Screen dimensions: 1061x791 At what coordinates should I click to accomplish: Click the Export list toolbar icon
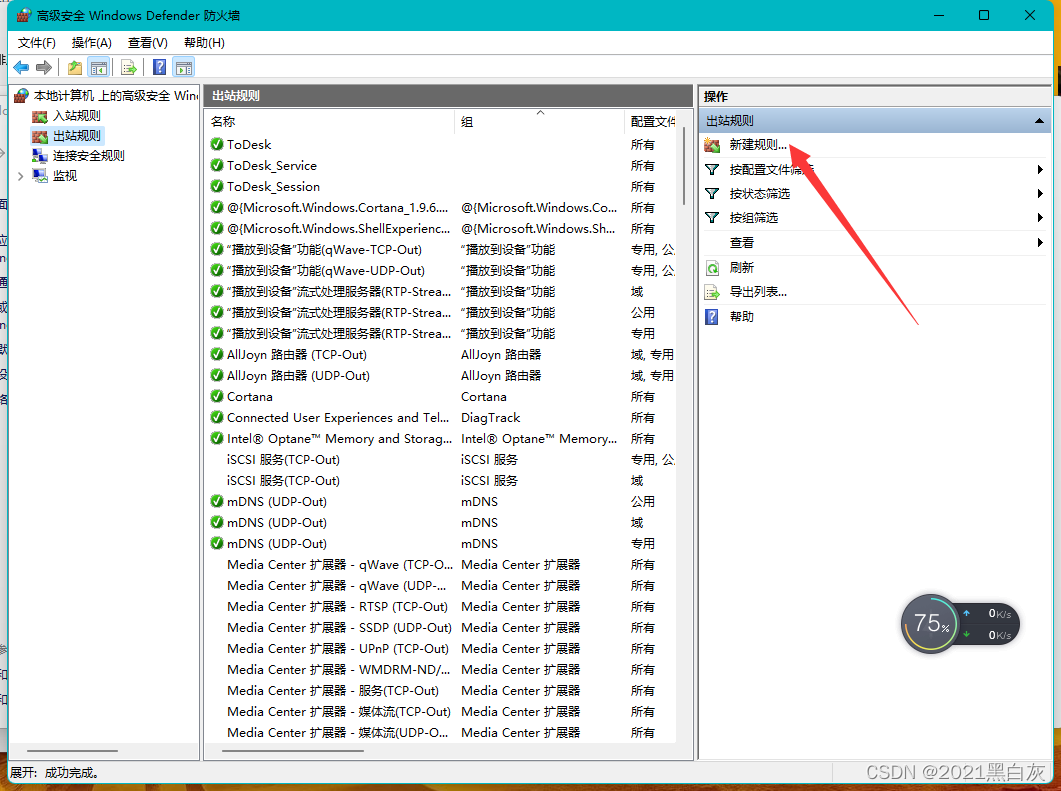(129, 68)
